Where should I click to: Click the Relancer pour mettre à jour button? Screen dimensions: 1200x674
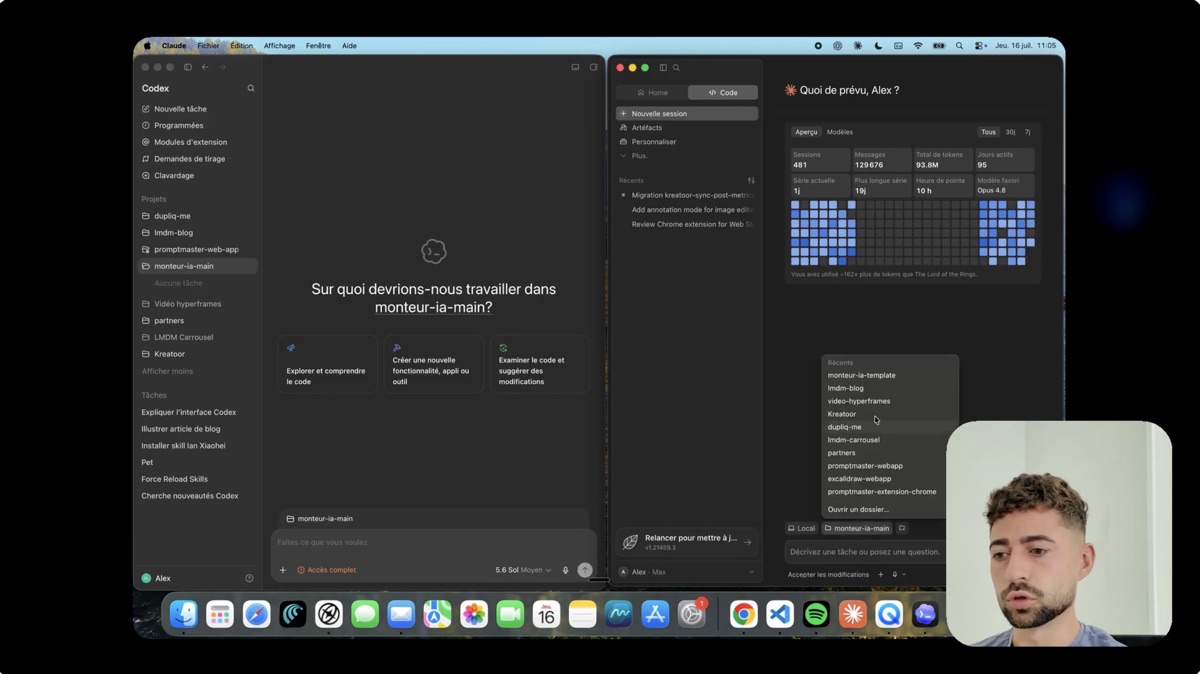coord(687,542)
